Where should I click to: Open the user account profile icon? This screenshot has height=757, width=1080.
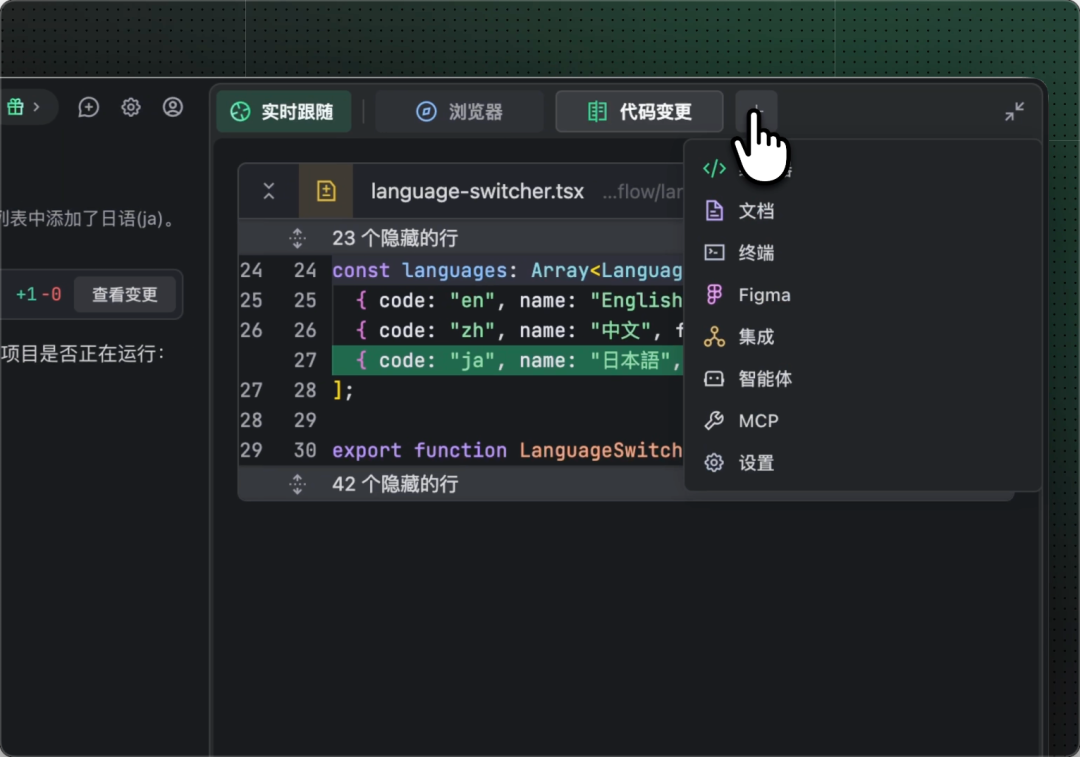click(173, 108)
